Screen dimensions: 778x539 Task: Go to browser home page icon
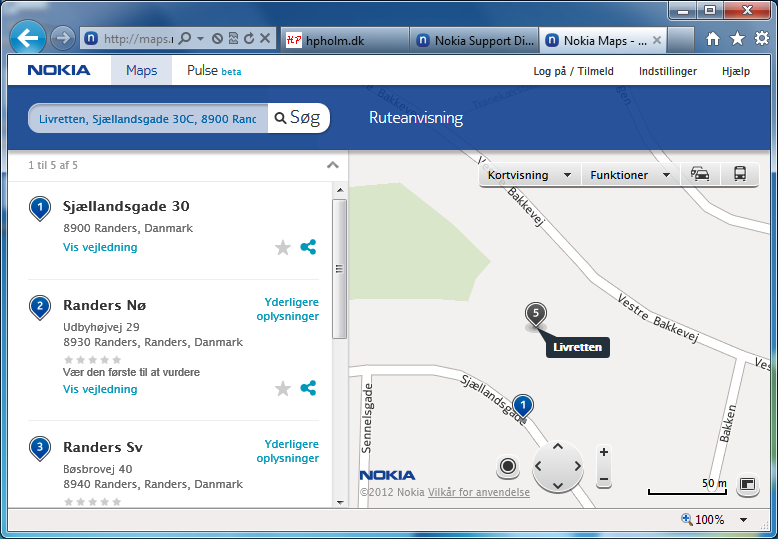[x=713, y=39]
